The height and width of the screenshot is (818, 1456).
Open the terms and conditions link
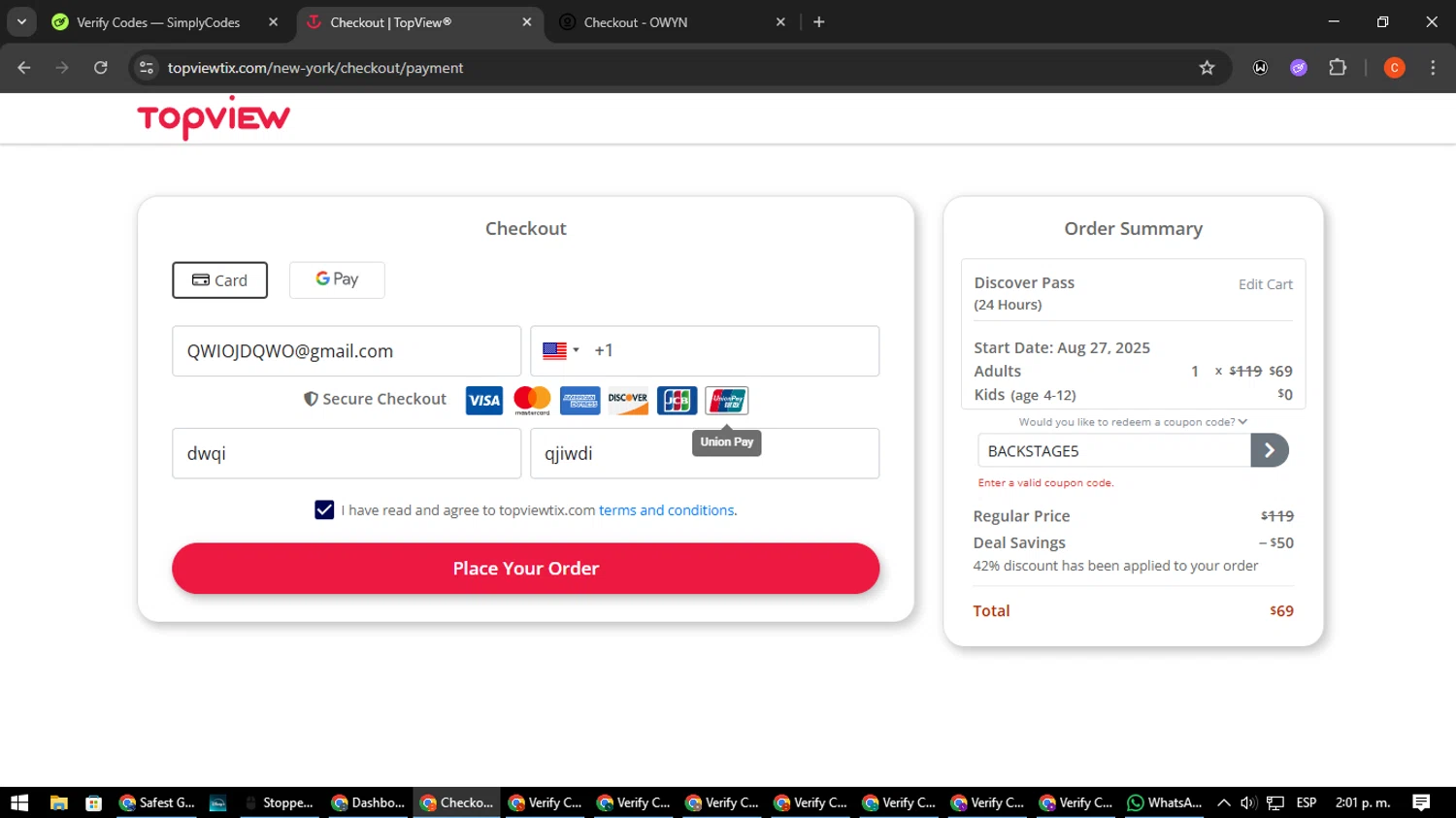[667, 510]
